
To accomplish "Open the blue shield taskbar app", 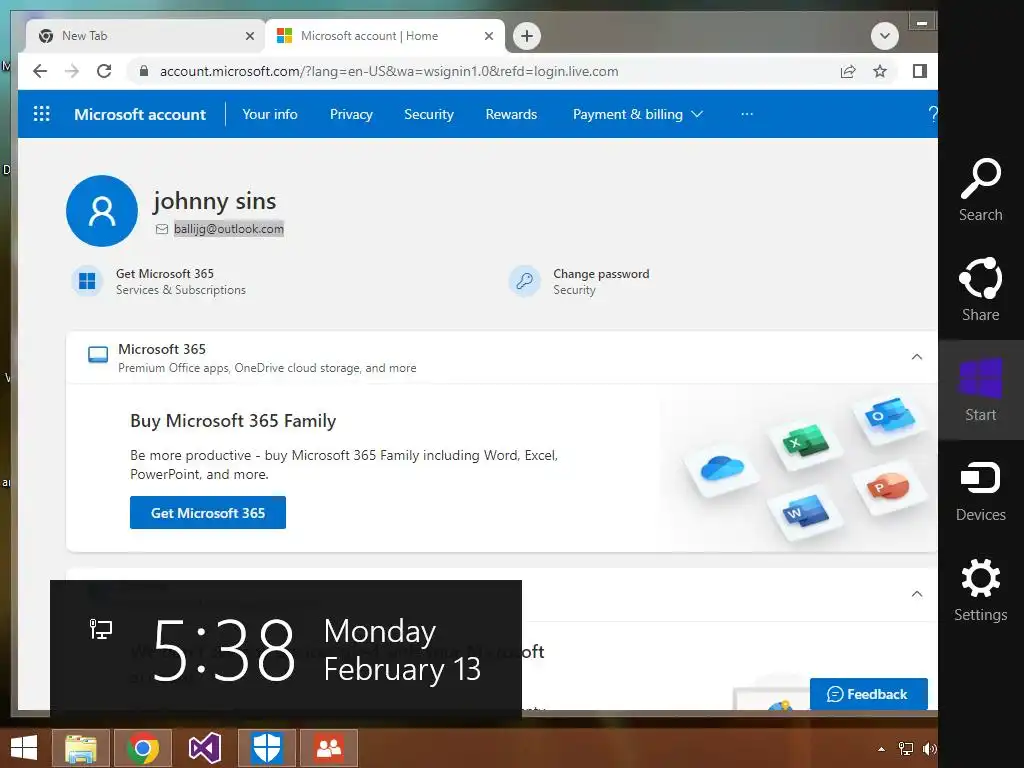I will [266, 748].
